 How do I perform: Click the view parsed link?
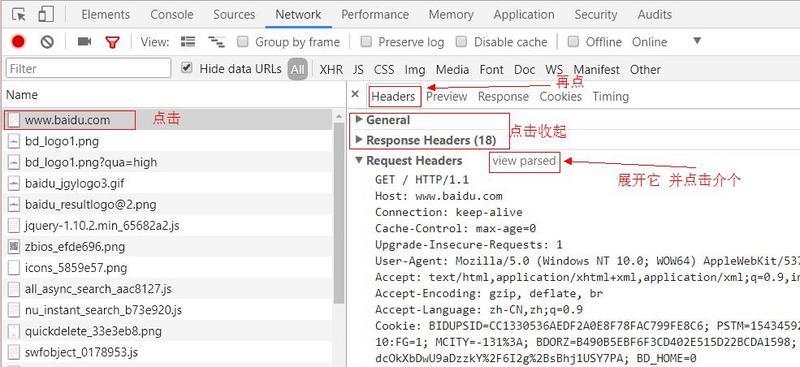524,161
